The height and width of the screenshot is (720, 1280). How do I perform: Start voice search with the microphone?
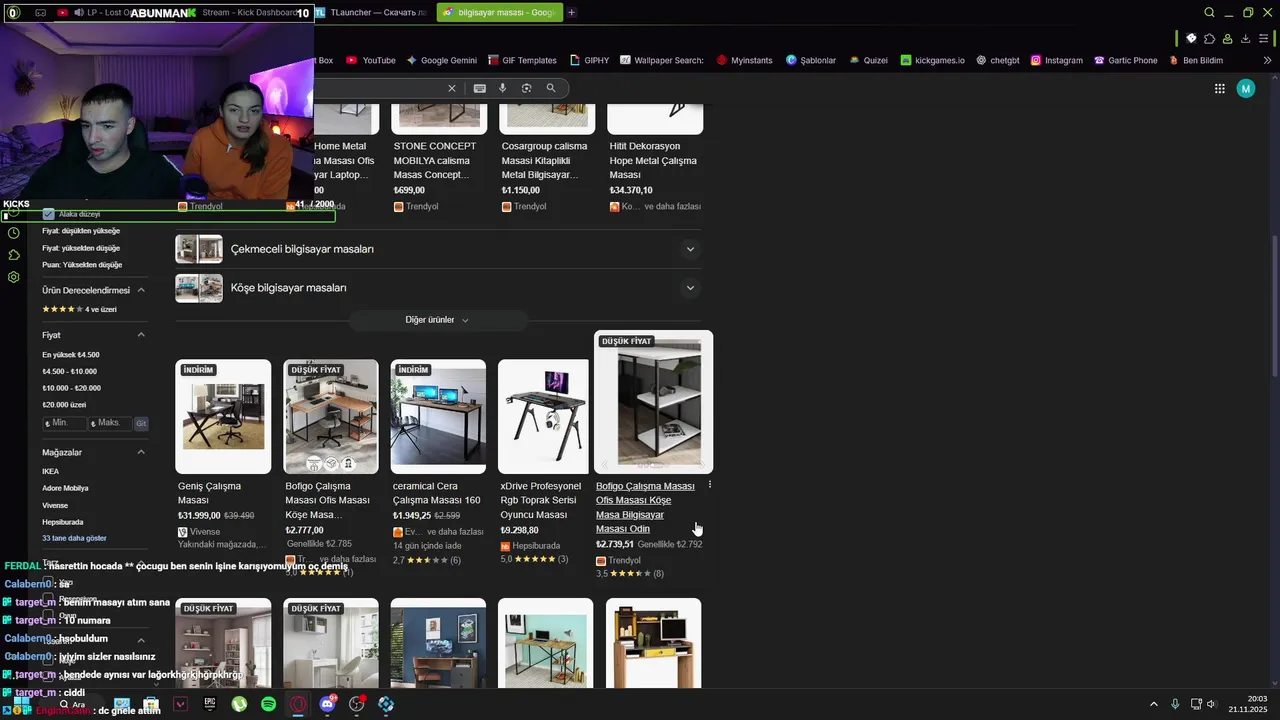[503, 88]
